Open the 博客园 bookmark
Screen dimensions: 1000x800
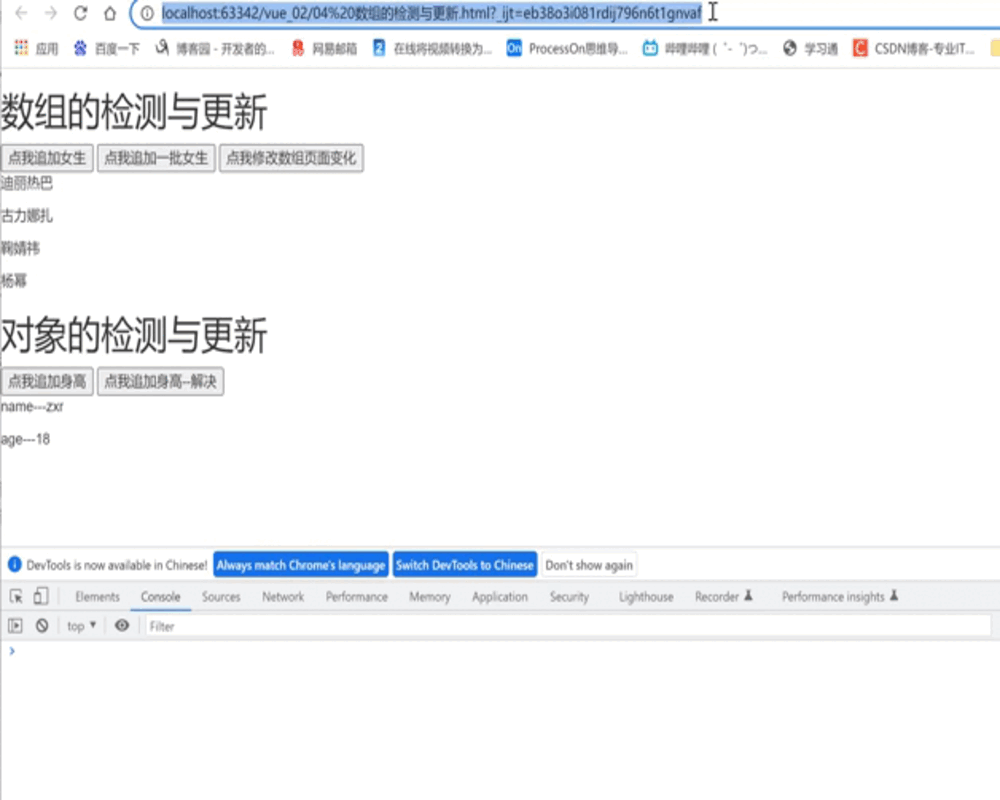[x=216, y=48]
